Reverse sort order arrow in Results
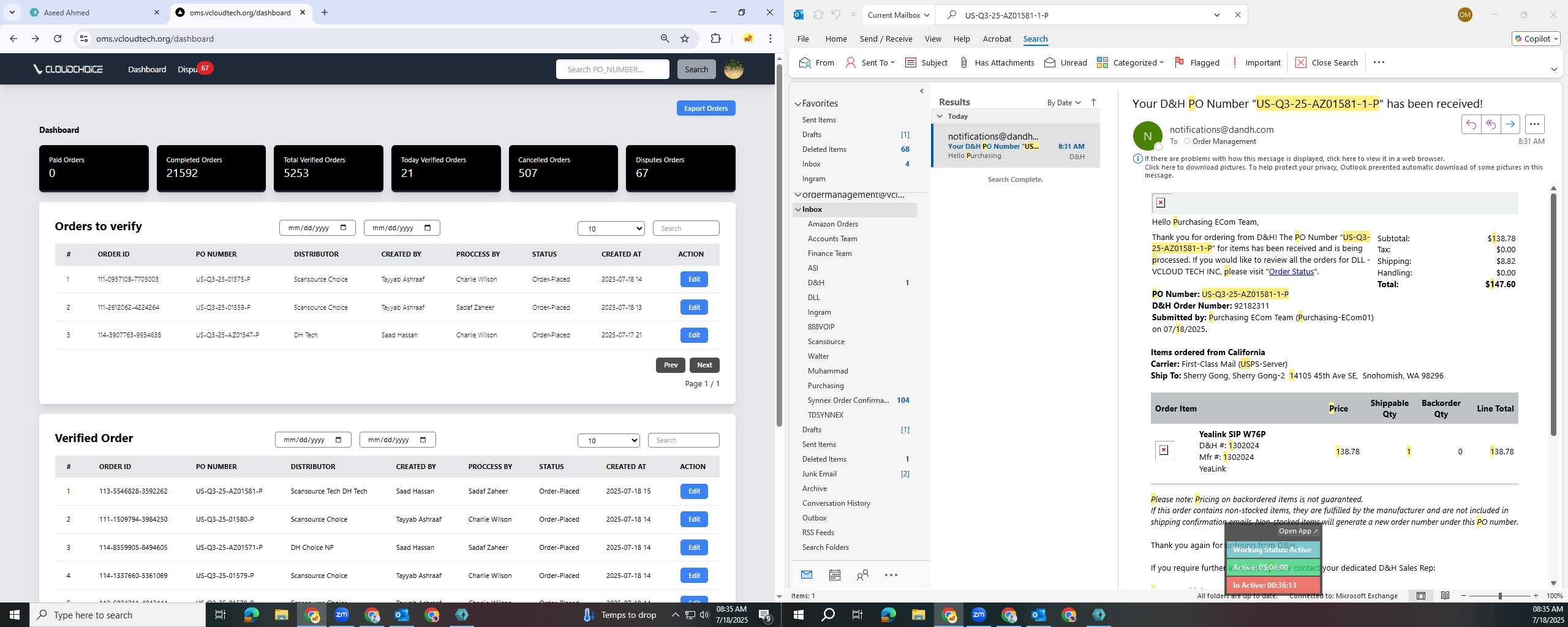The width and height of the screenshot is (1568, 627). (x=1093, y=102)
